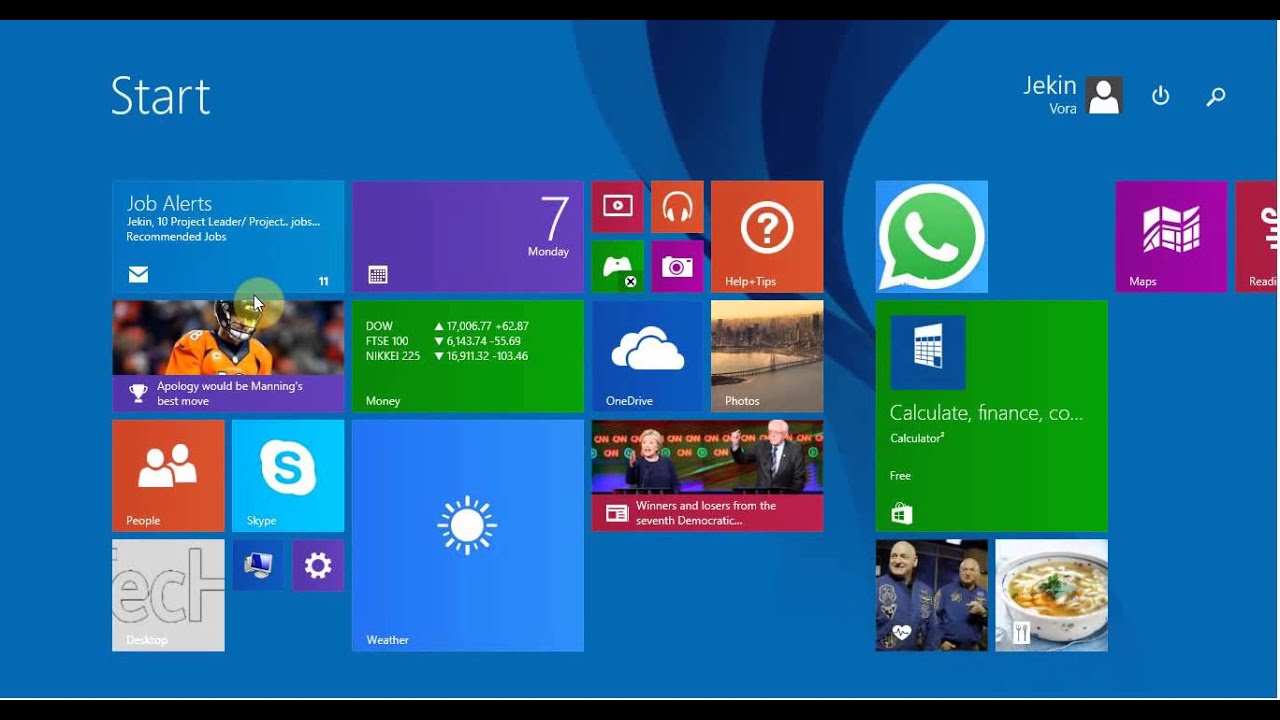
Task: Open the OneDrive tile
Action: pos(648,356)
